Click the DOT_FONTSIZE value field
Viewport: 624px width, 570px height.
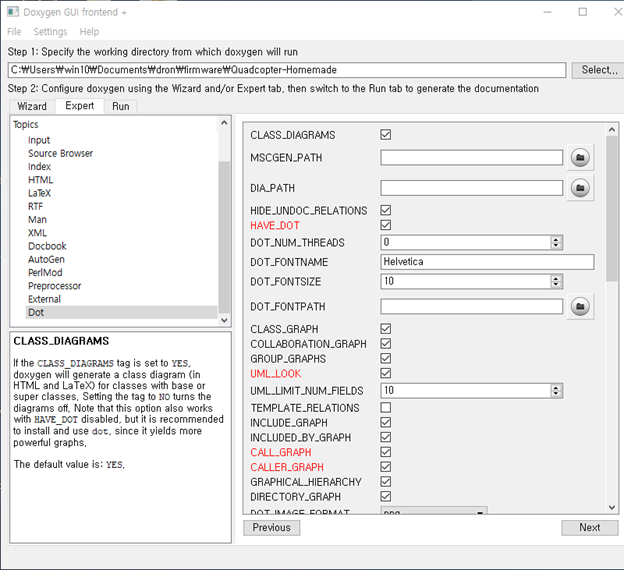[x=466, y=281]
